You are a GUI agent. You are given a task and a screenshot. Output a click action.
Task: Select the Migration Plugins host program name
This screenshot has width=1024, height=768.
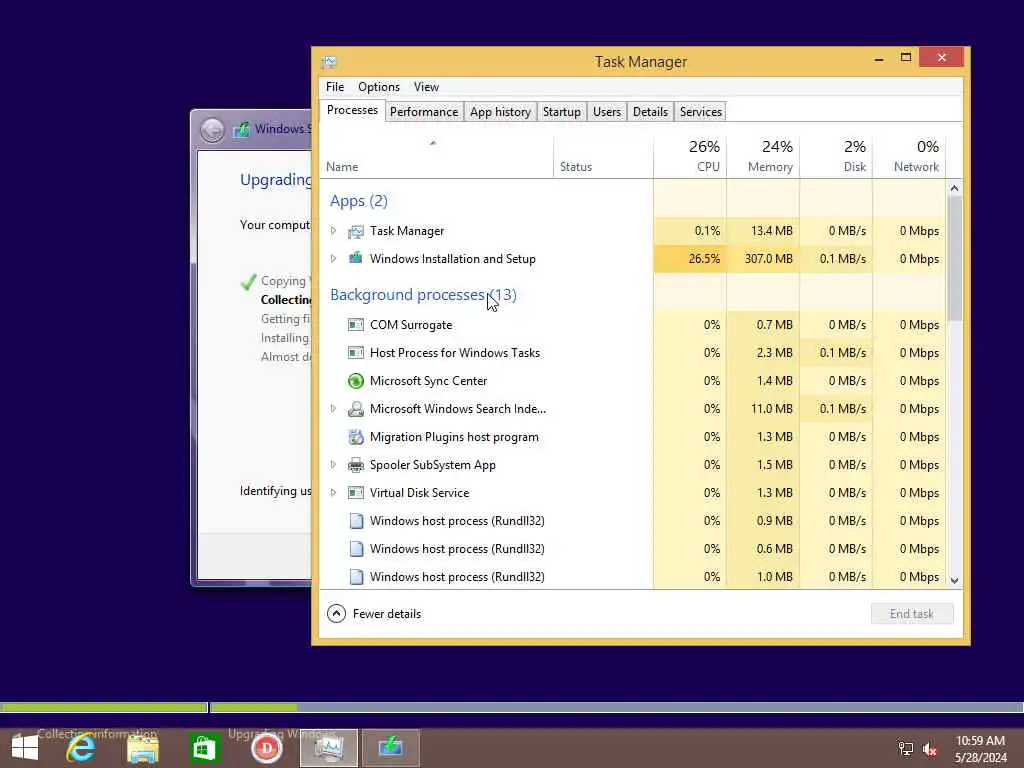[454, 437]
